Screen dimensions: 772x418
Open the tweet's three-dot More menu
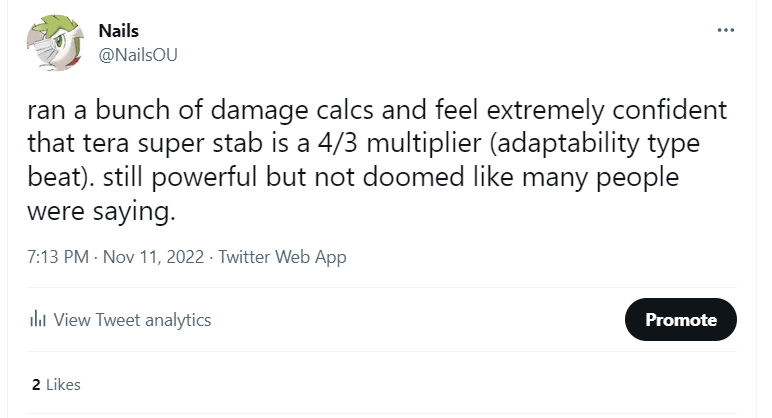click(726, 30)
